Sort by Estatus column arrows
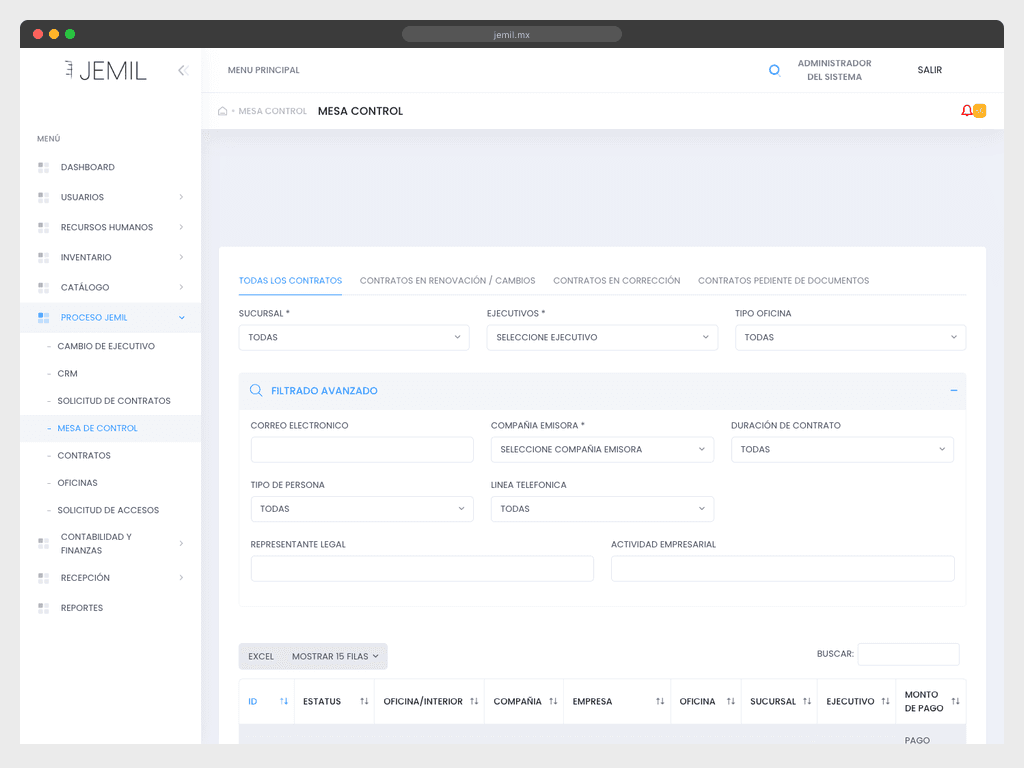 point(364,701)
